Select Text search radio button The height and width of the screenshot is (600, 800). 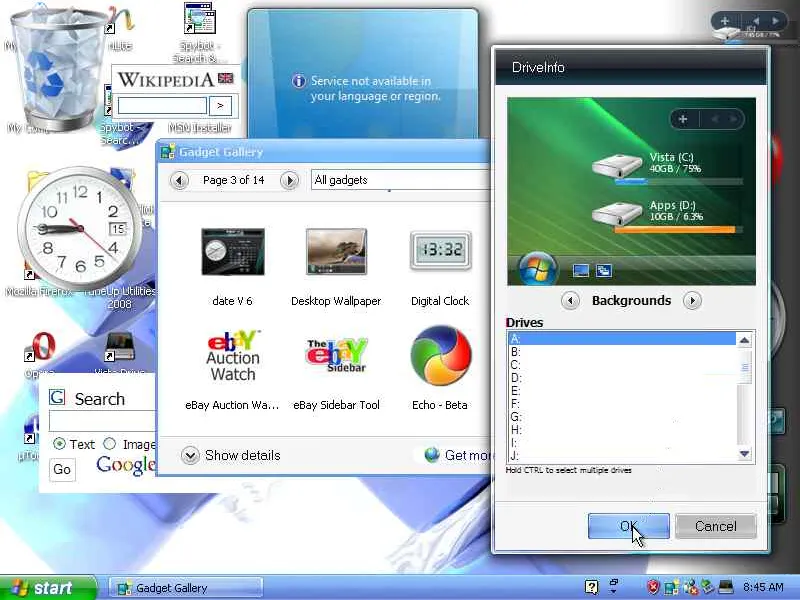tap(59, 444)
